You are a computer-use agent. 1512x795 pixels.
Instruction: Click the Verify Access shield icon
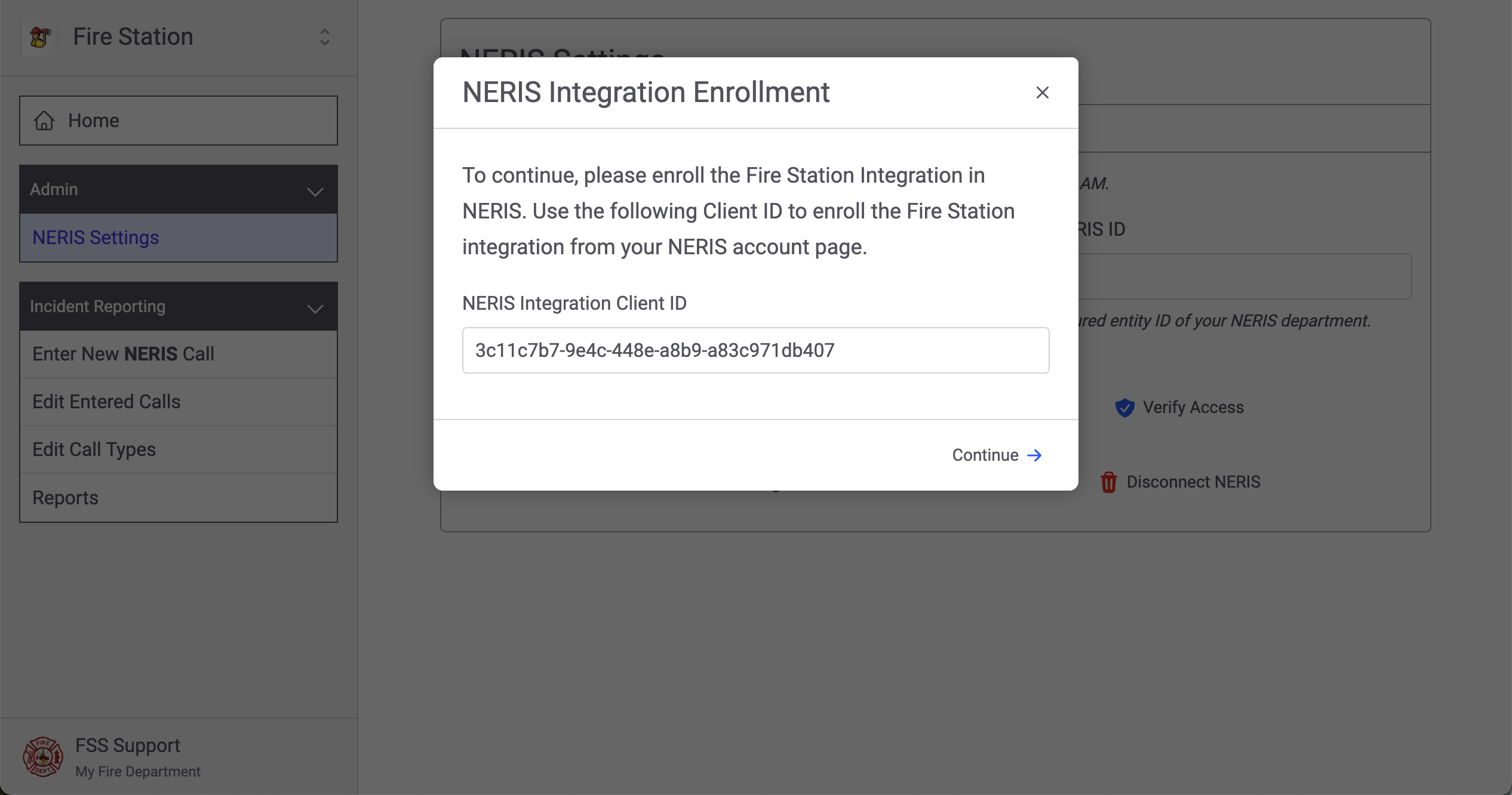pos(1124,408)
